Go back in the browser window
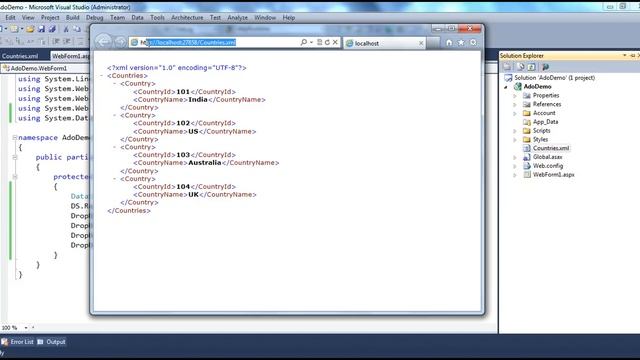The height and width of the screenshot is (360, 640). tap(103, 42)
